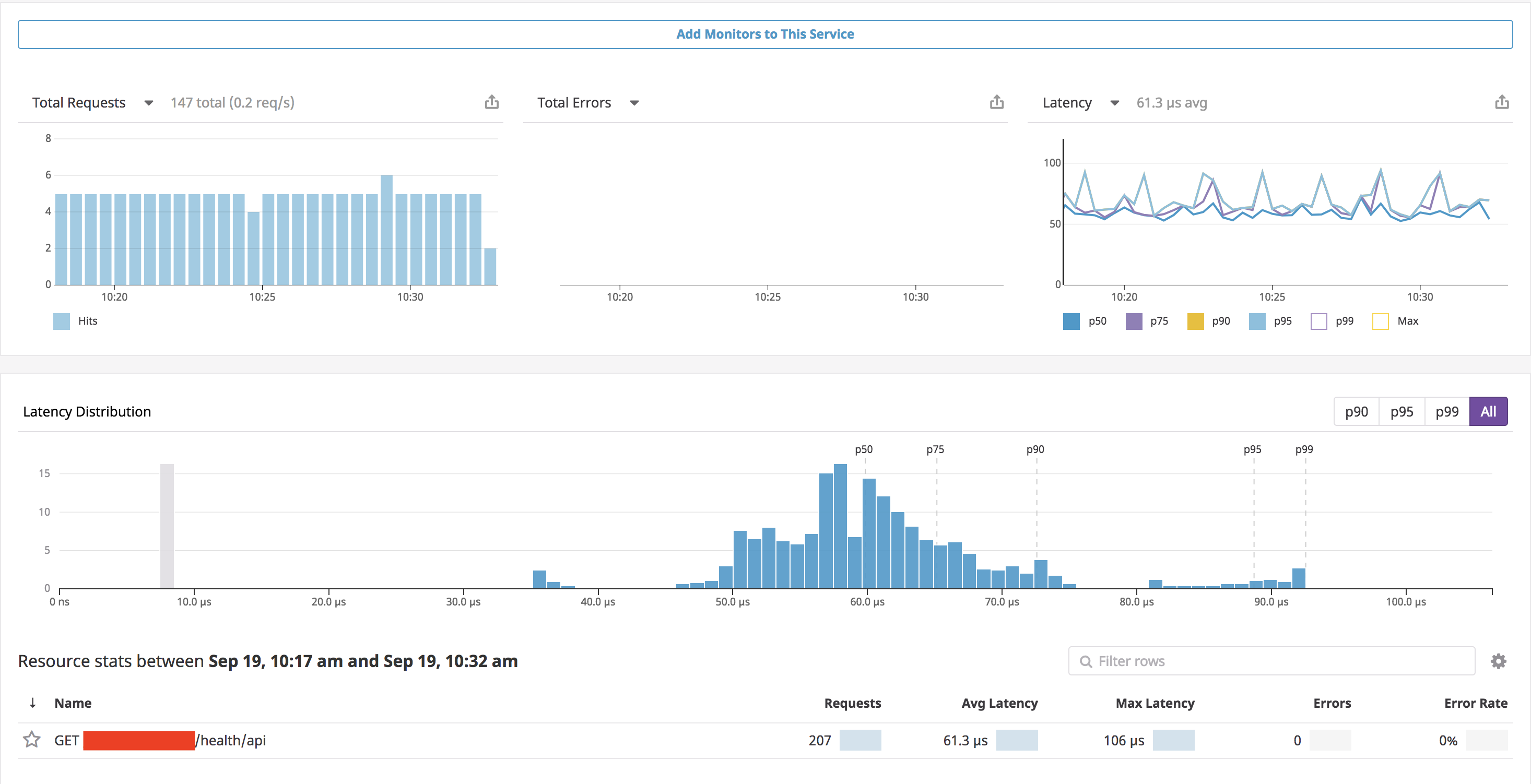Viewport: 1531px width, 784px height.
Task: Sort the table by Avg Latency
Action: coord(999,703)
